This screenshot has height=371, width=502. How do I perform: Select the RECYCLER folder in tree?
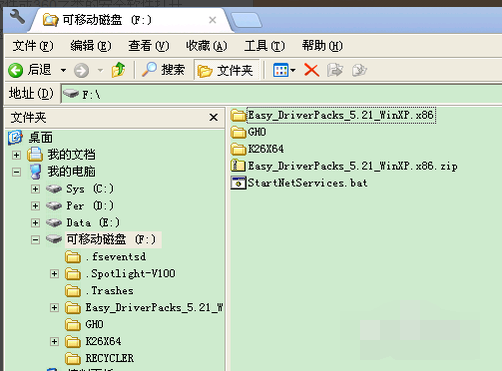click(100, 358)
